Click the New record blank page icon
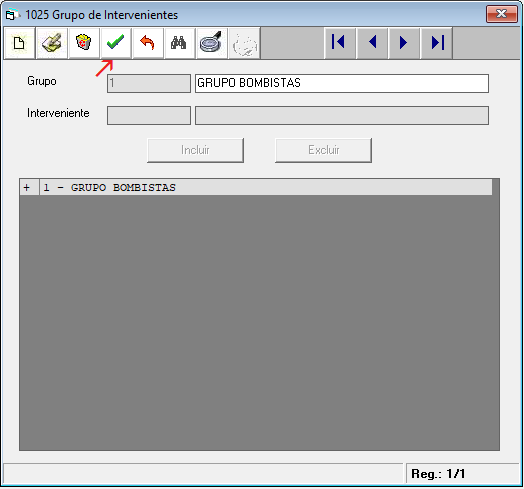 (19, 43)
